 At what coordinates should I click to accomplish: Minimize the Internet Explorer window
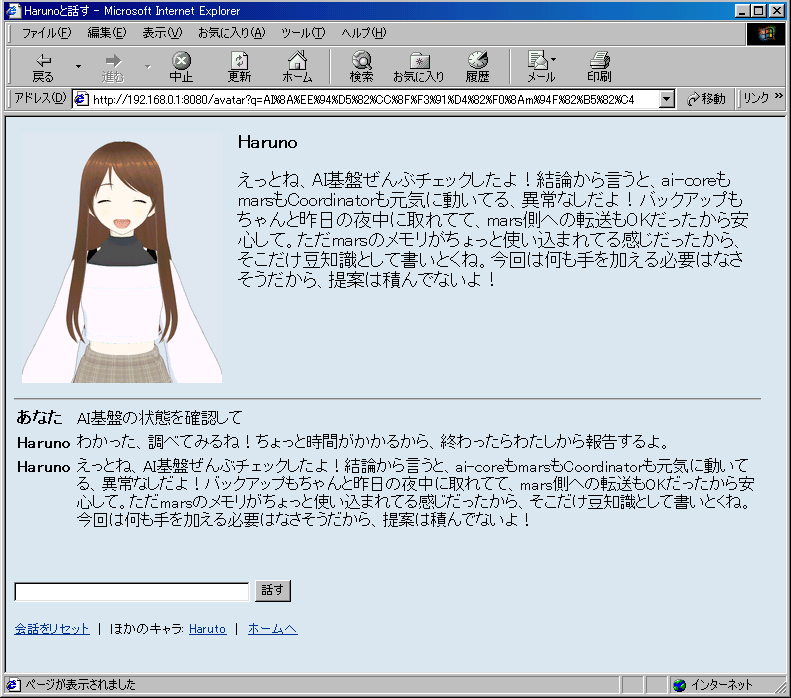(742, 11)
